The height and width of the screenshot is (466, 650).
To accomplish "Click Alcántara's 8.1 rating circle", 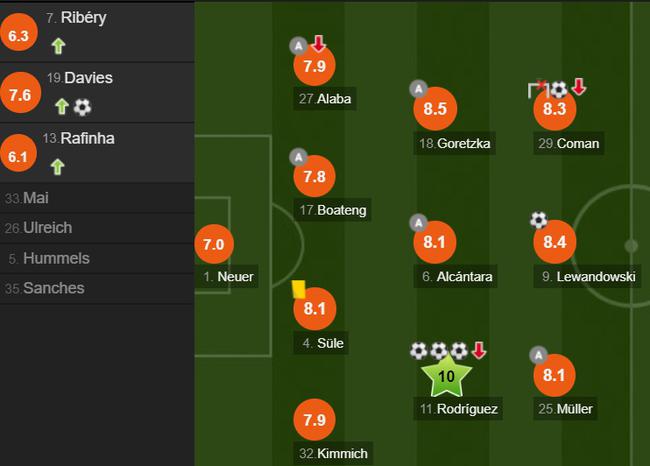I will click(434, 242).
